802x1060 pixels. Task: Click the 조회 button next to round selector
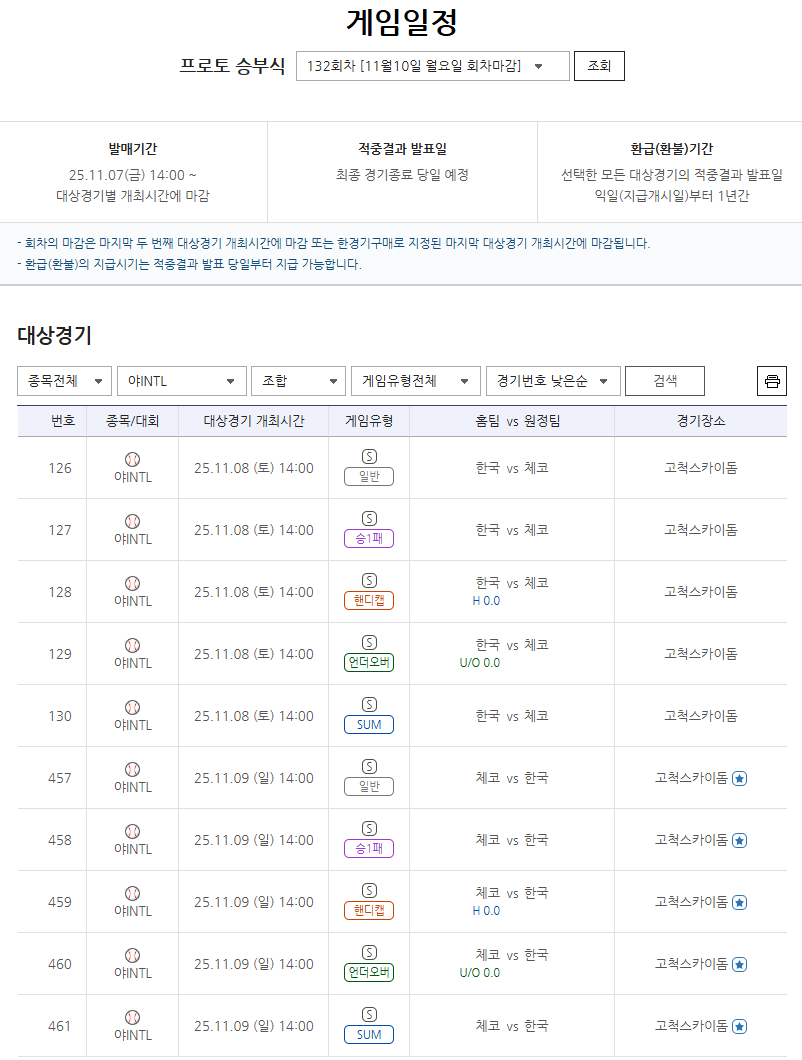point(598,66)
